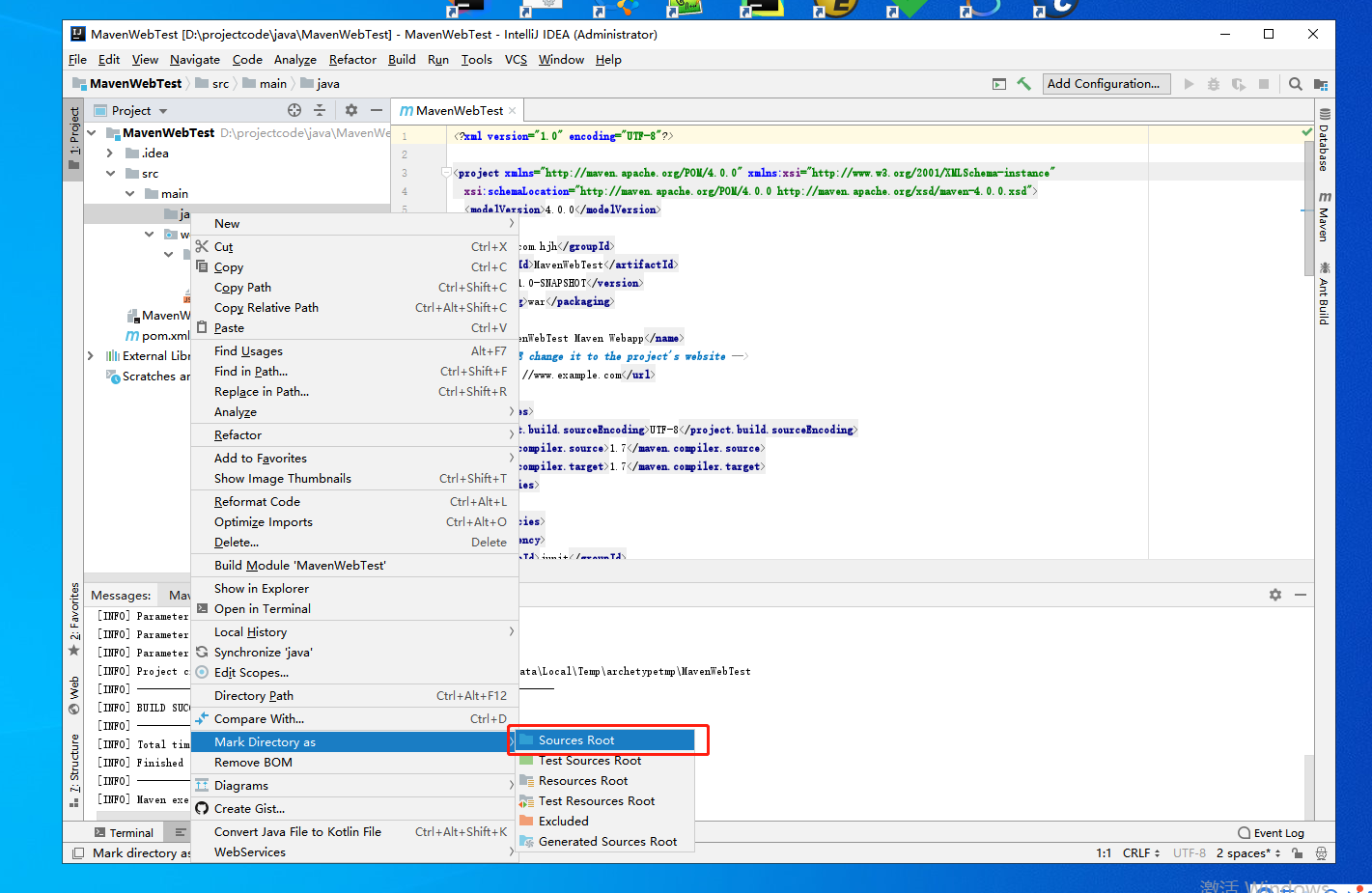This screenshot has height=893, width=1372.
Task: Open the Ant Build tool window
Action: click(1325, 293)
